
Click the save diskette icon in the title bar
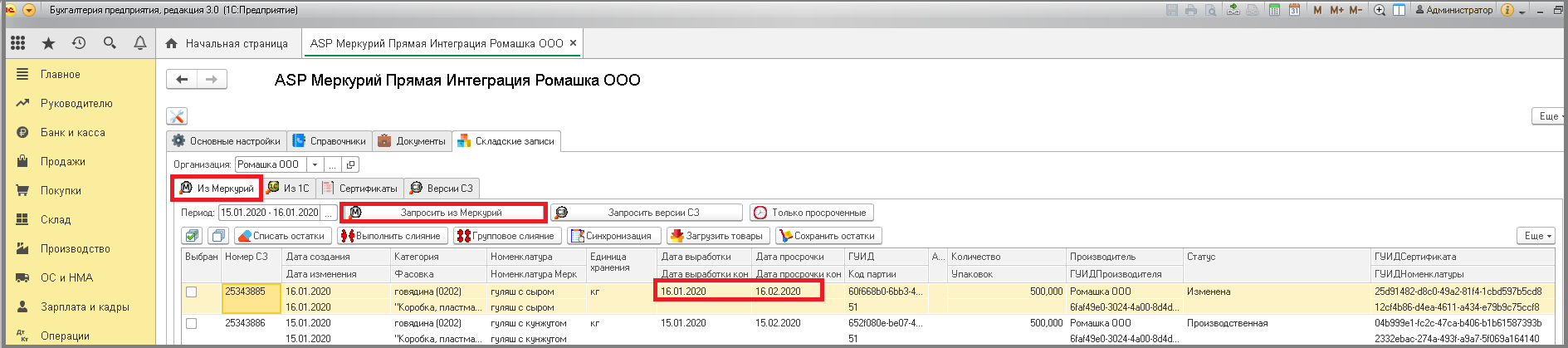tap(1172, 10)
